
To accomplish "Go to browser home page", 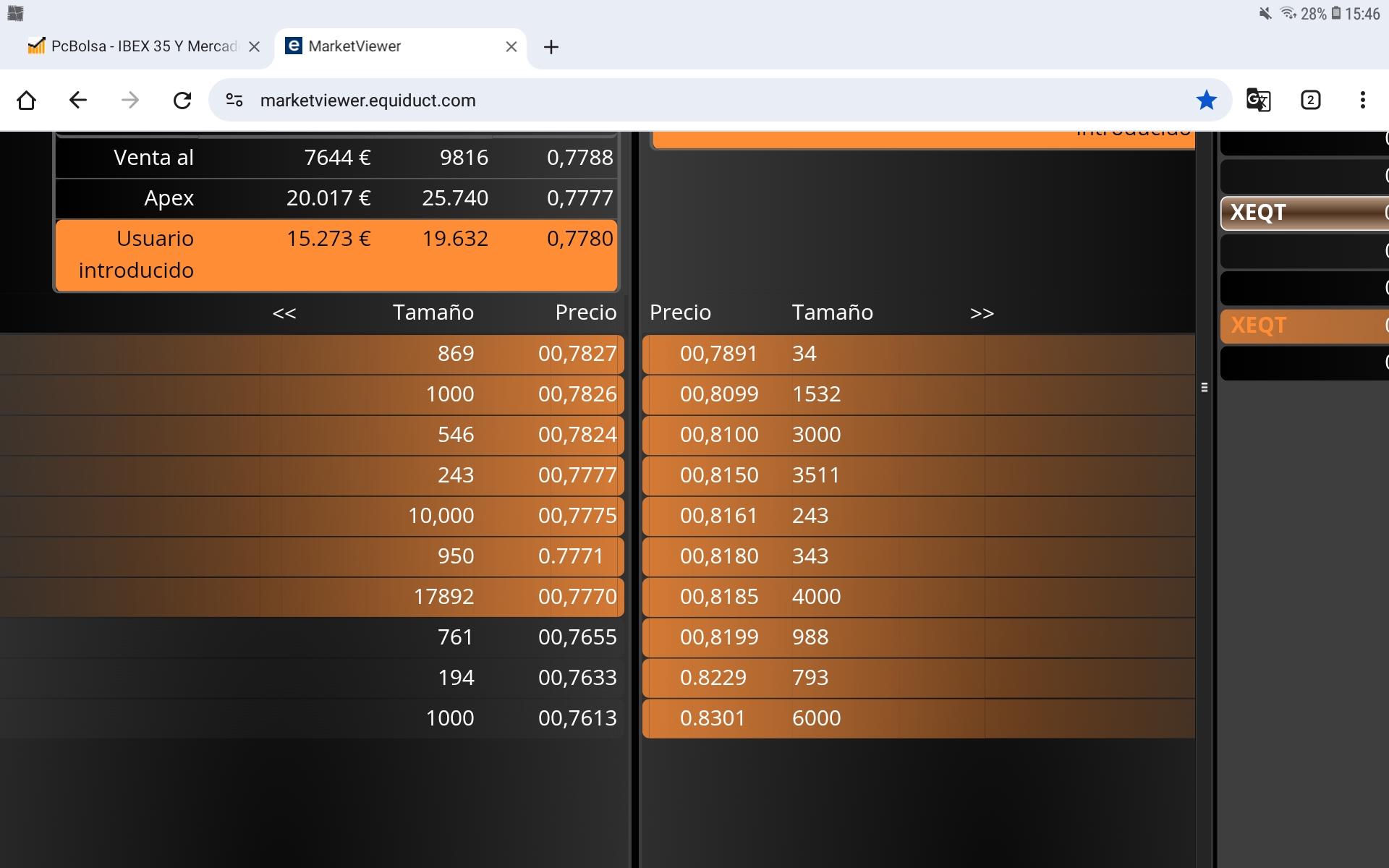I will click(27, 100).
